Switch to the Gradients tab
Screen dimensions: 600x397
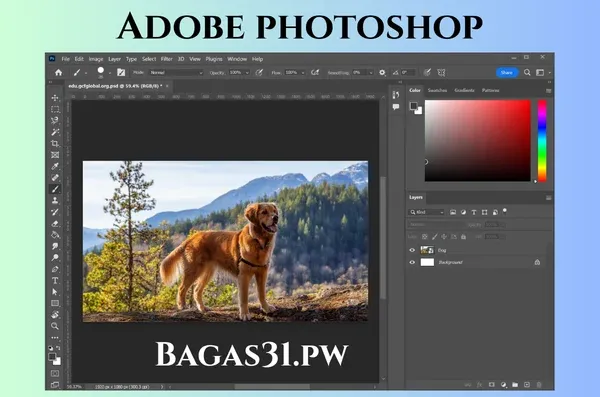coord(464,90)
